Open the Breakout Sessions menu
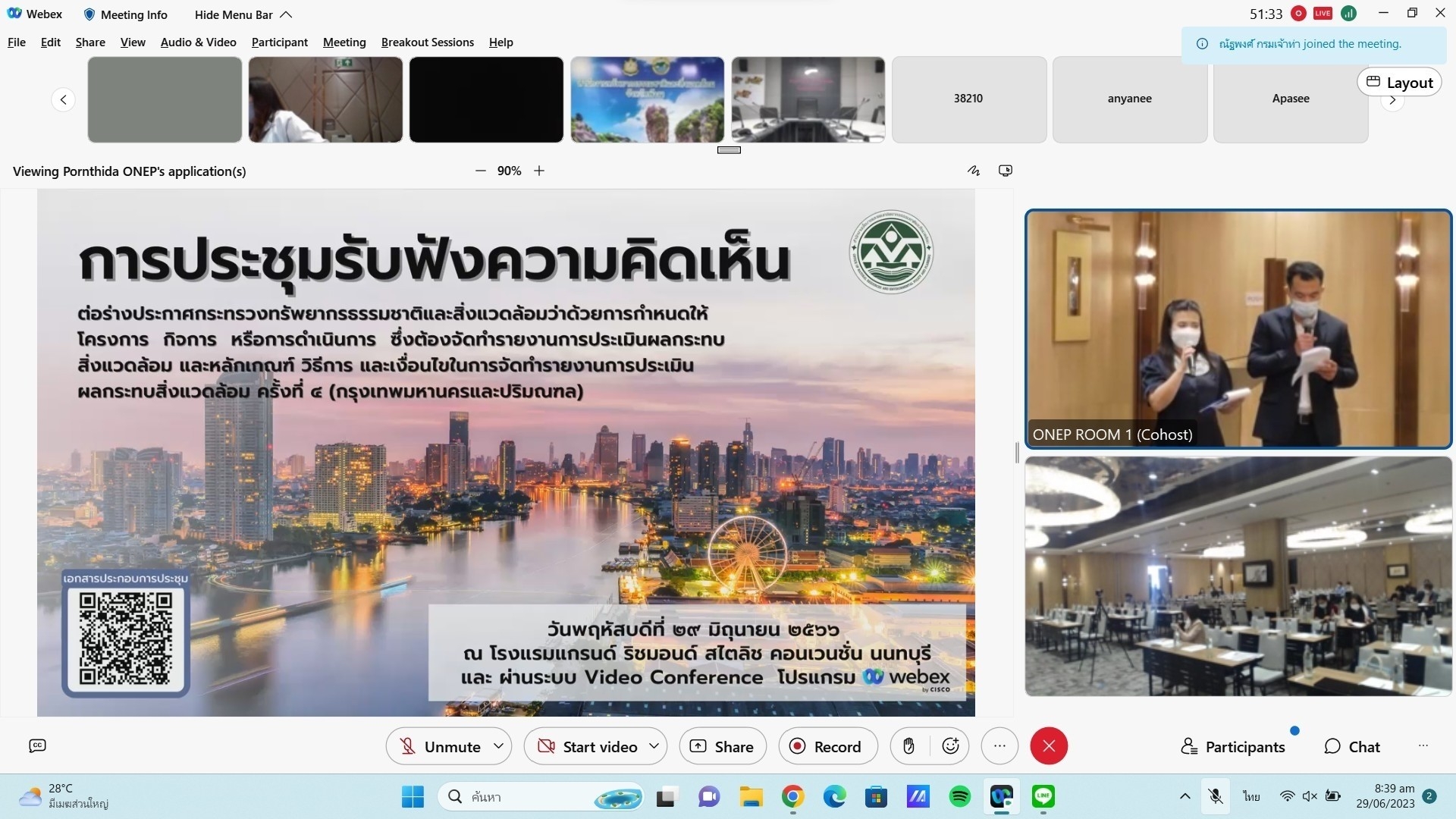 tap(427, 42)
